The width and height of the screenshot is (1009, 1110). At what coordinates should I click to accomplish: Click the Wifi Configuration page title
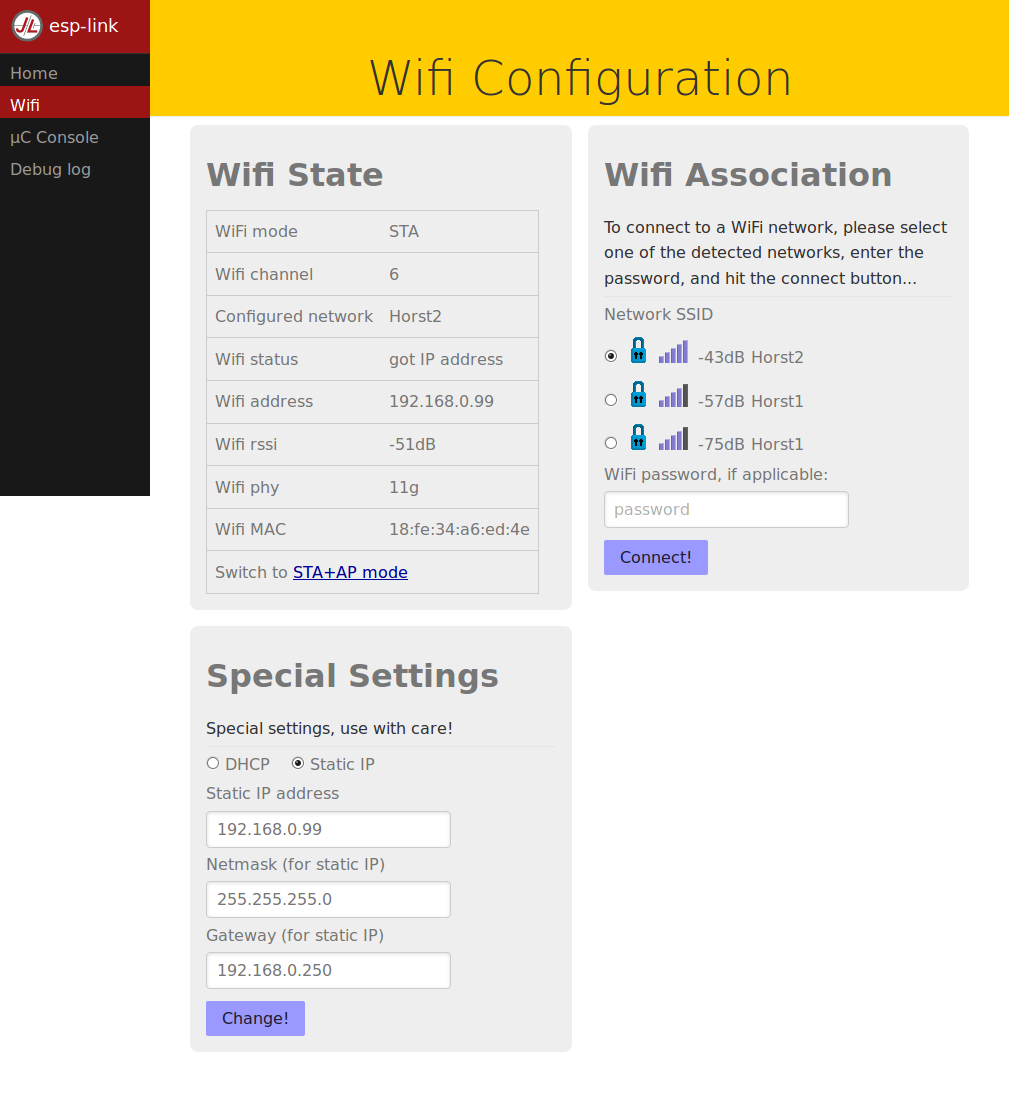click(580, 79)
